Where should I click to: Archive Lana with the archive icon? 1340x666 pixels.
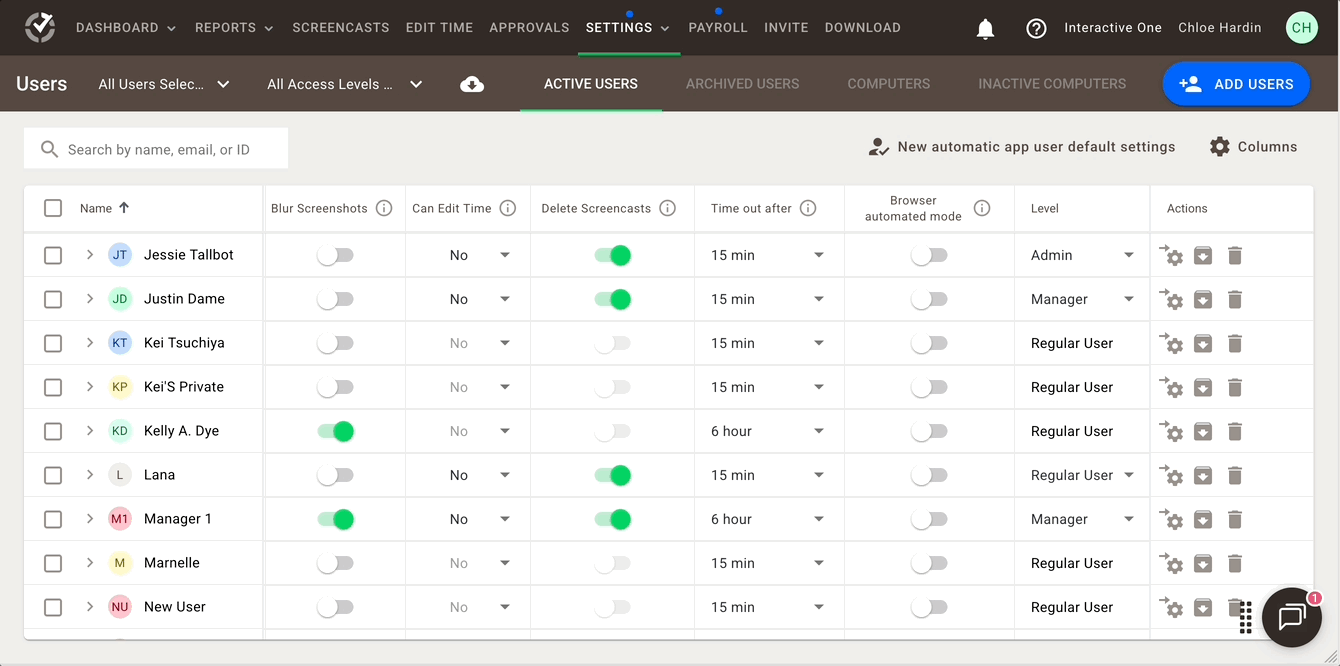coord(1203,476)
